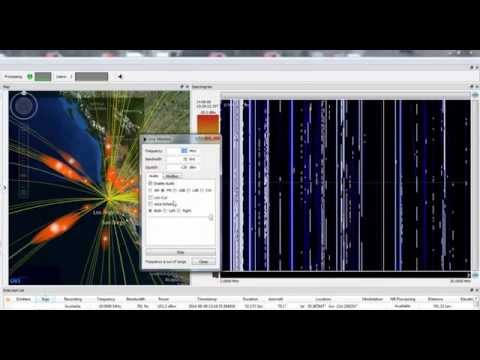Sort by the Duration column header
Image resolution: width=480 pixels, height=360 pixels.
coord(250,299)
